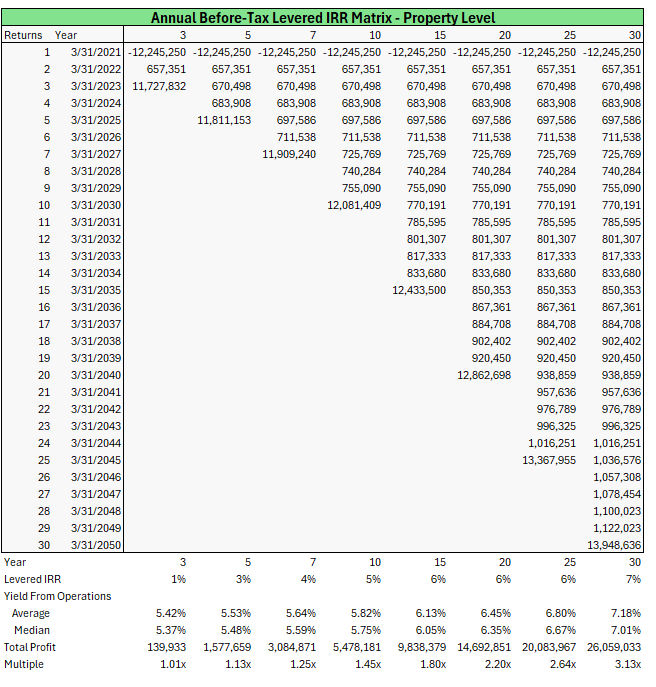Click the 9,838,379 total profit value
Screen dimensions: 656x687
(422, 647)
